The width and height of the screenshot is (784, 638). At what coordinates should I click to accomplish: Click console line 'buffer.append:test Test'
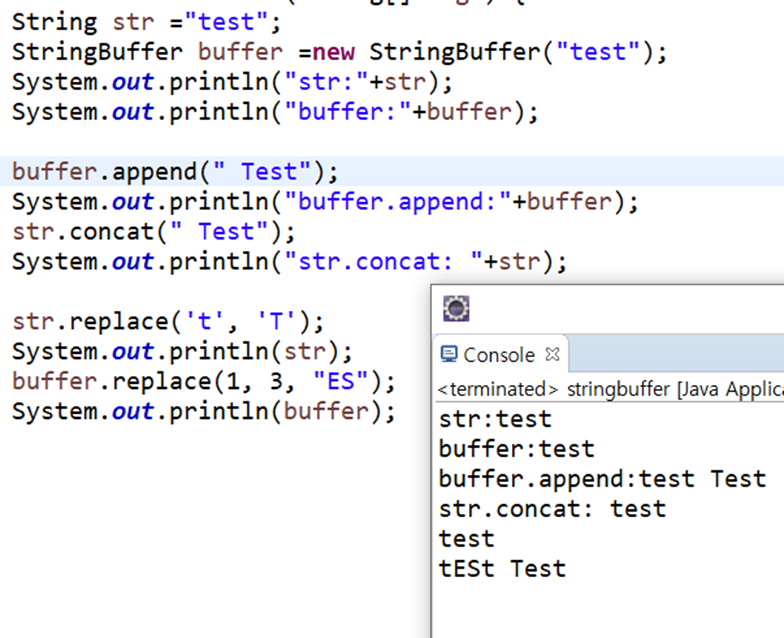click(602, 479)
